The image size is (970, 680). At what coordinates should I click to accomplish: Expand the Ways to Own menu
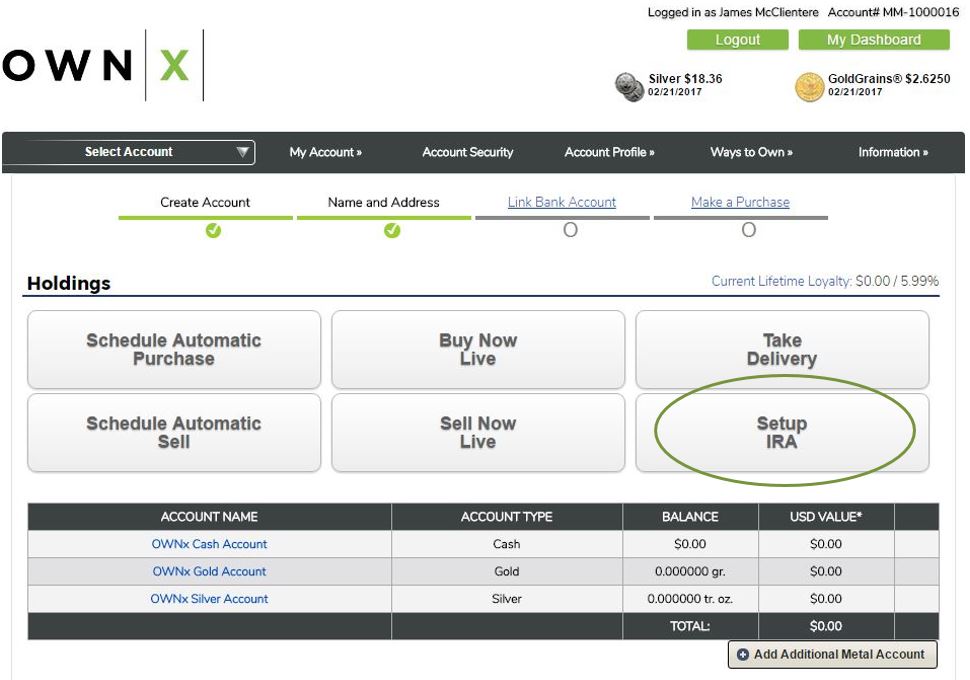pos(752,152)
